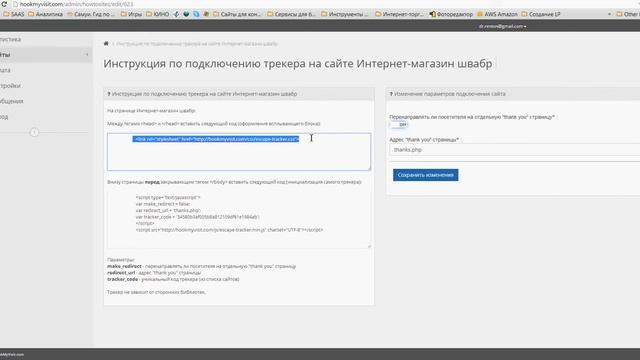The width and height of the screenshot is (640, 360).
Task: Open the Создание LP bookmarks folder
Action: (x=541, y=14)
